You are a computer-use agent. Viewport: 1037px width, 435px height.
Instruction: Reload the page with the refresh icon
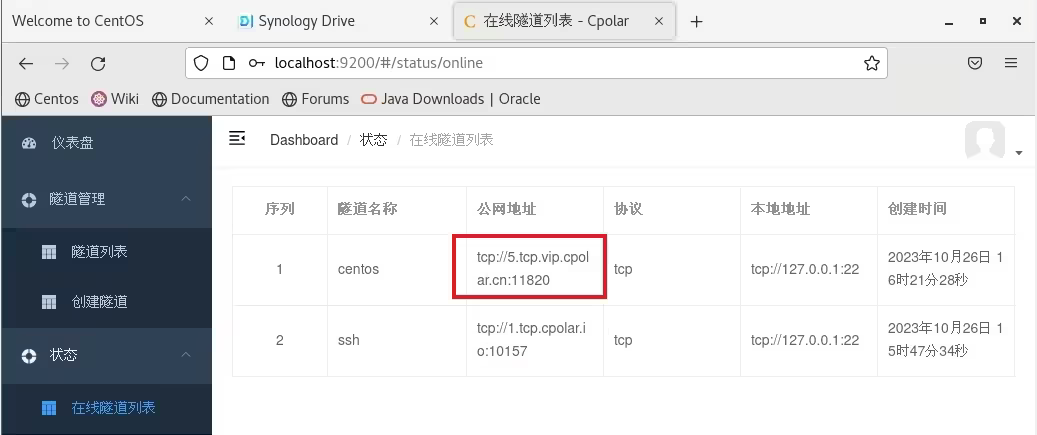tap(99, 63)
